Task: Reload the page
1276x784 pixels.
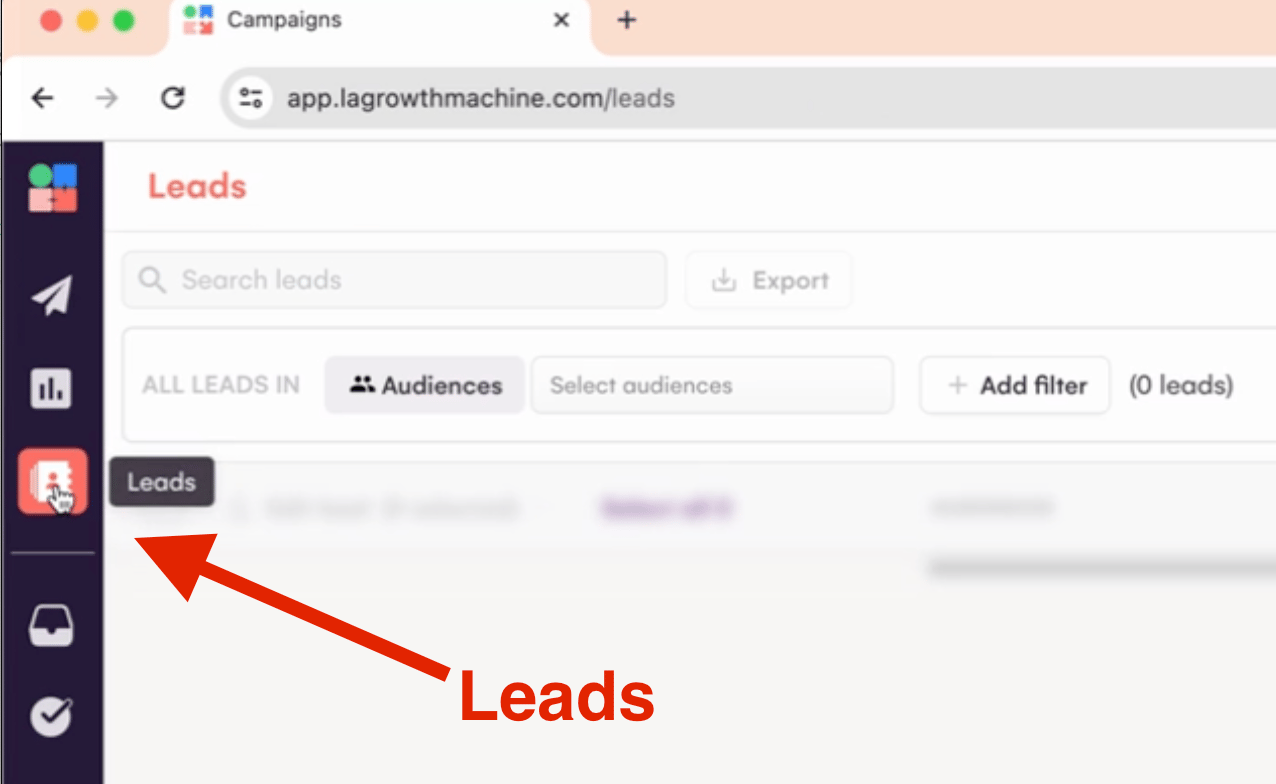Action: tap(173, 98)
